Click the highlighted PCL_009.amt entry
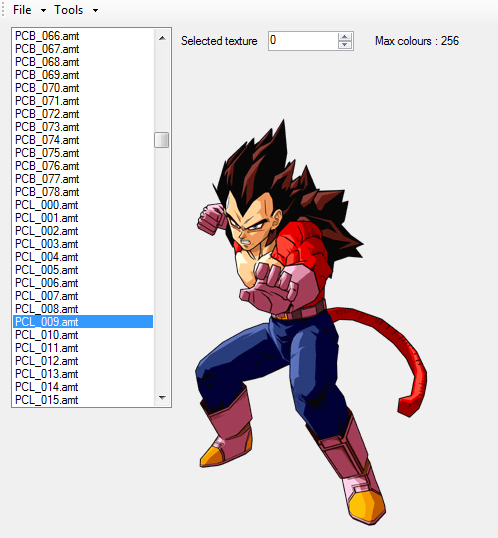498x538 pixels. [83, 322]
